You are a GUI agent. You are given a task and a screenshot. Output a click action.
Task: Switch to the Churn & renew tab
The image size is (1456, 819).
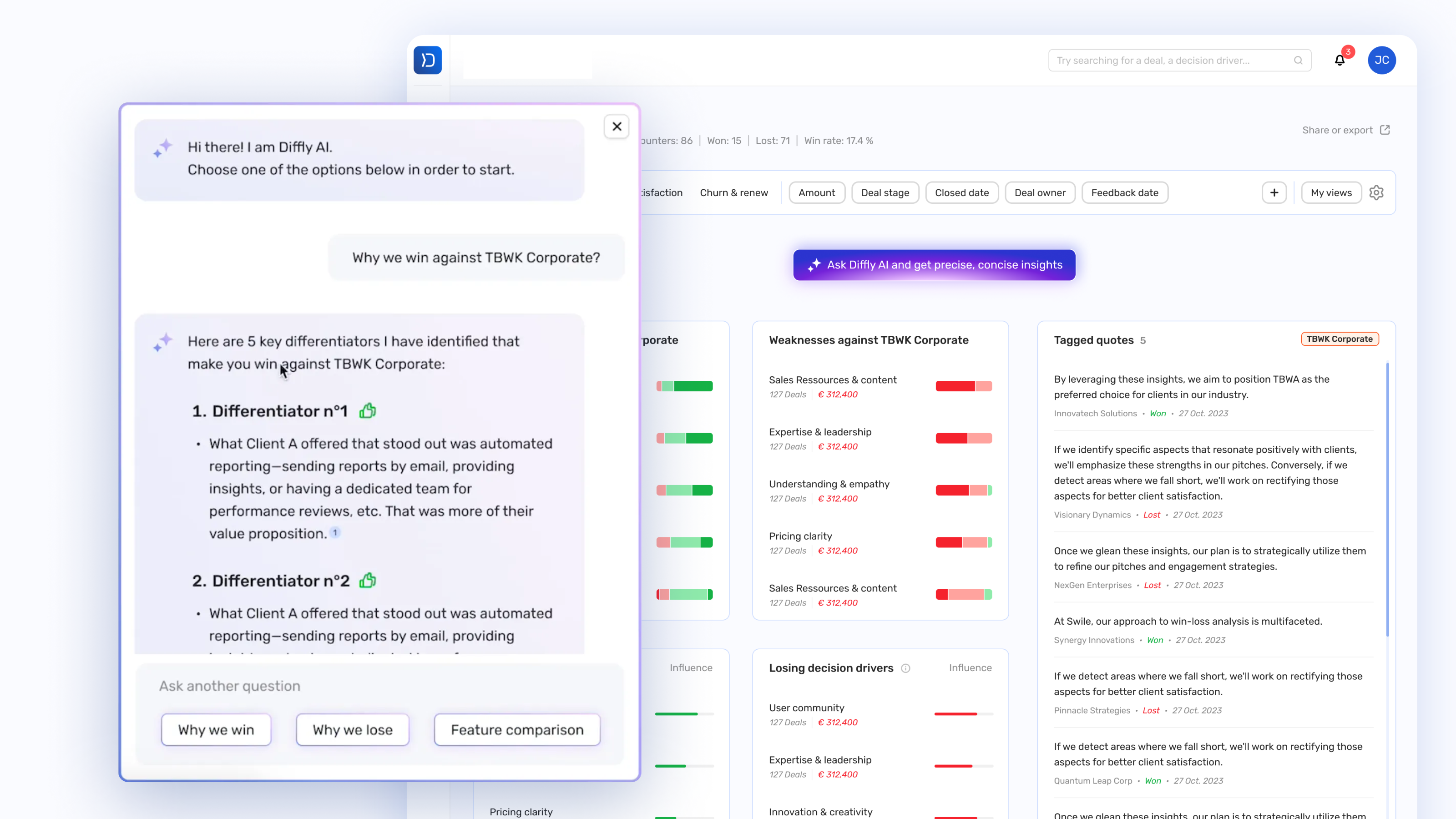pyautogui.click(x=733, y=193)
